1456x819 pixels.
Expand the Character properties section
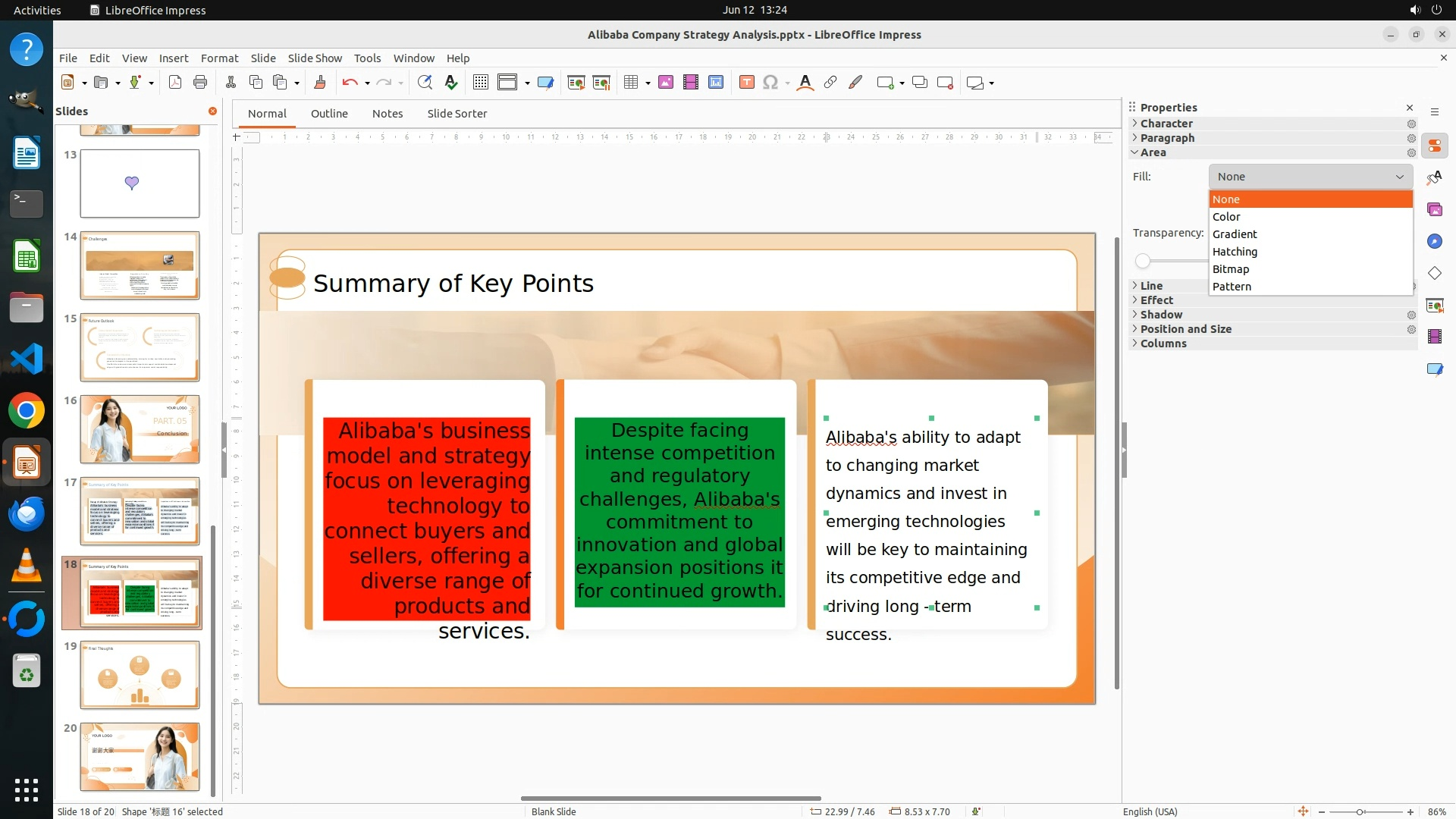pyautogui.click(x=1166, y=124)
